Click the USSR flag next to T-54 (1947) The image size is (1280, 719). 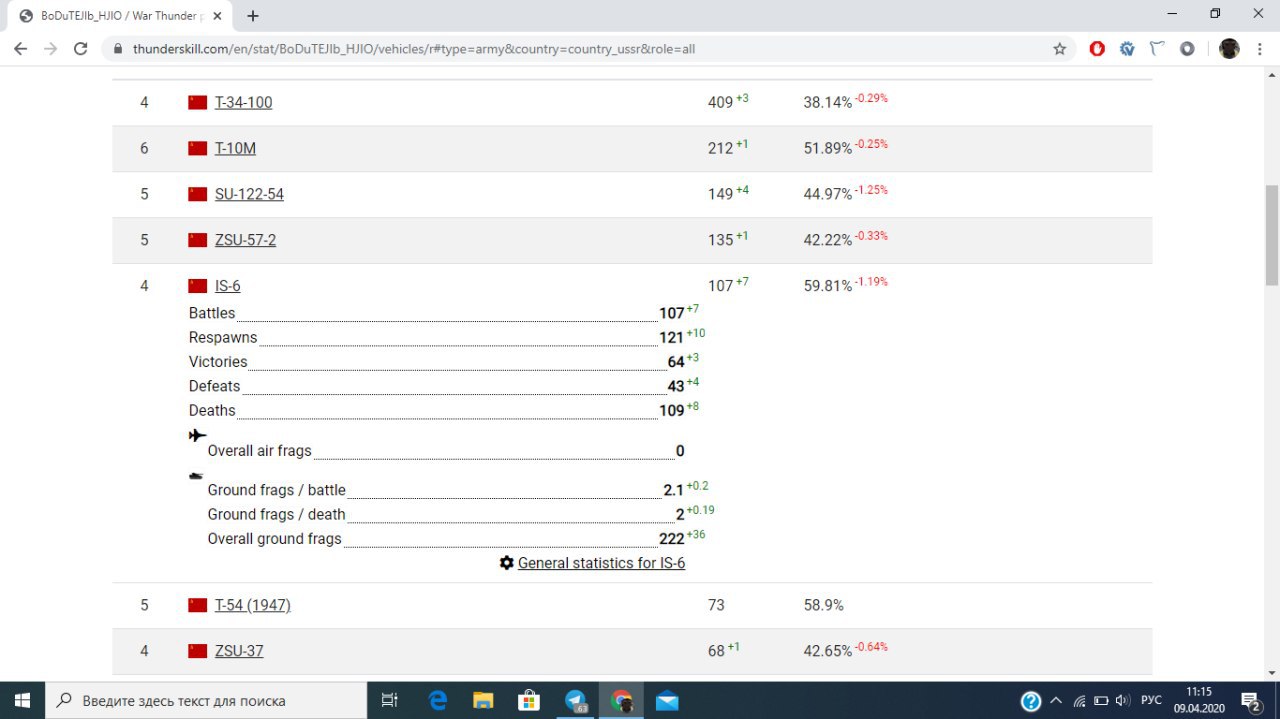(198, 605)
